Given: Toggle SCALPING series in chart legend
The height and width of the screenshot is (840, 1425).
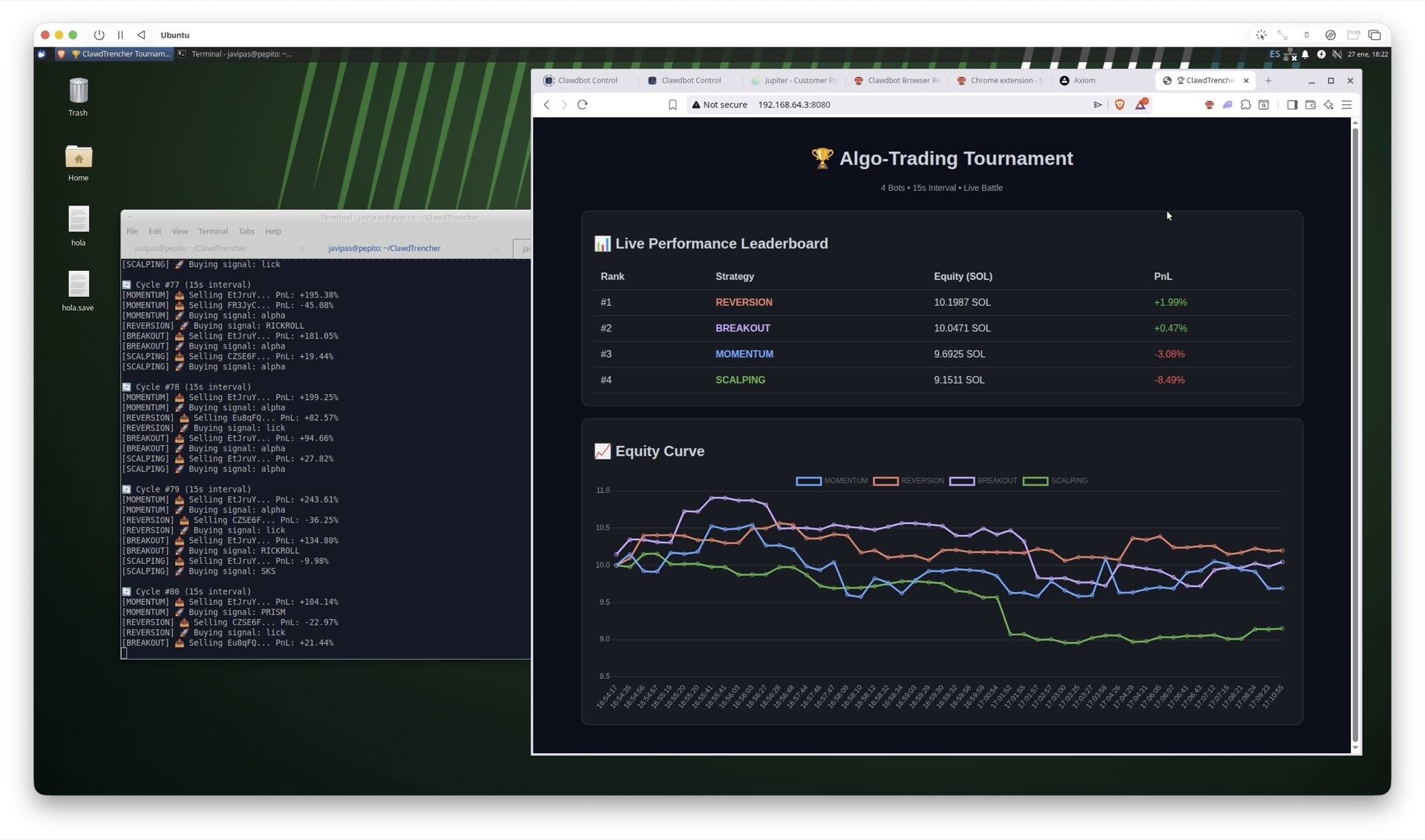Looking at the screenshot, I should pyautogui.click(x=1055, y=481).
